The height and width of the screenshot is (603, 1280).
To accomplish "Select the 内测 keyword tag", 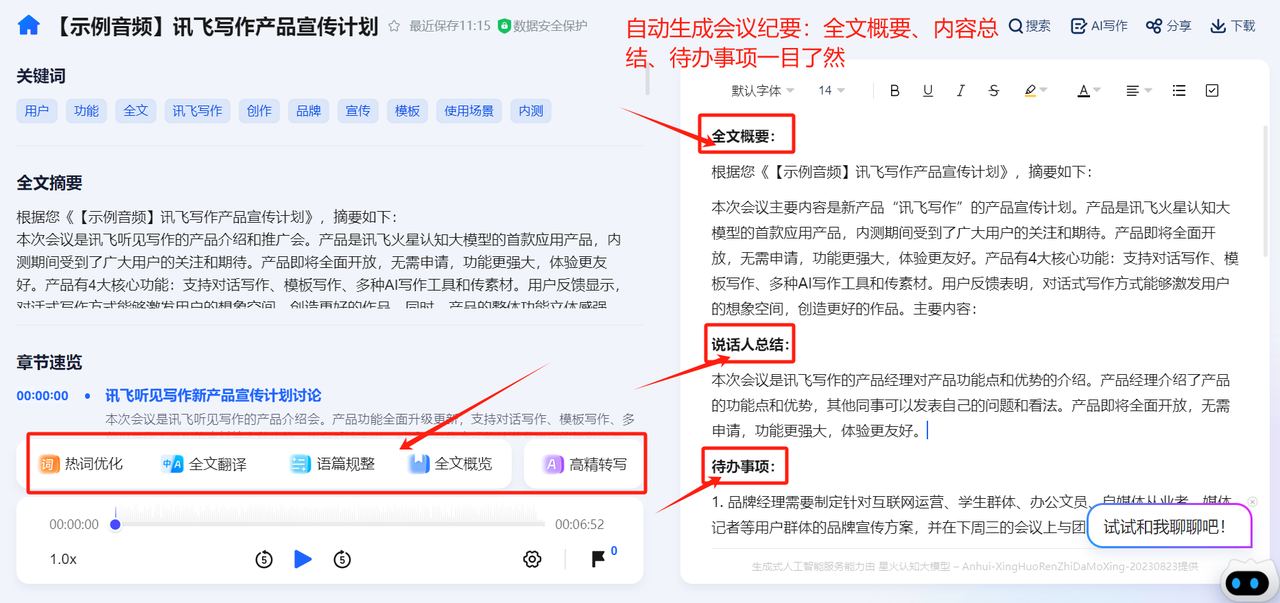I will pyautogui.click(x=531, y=111).
